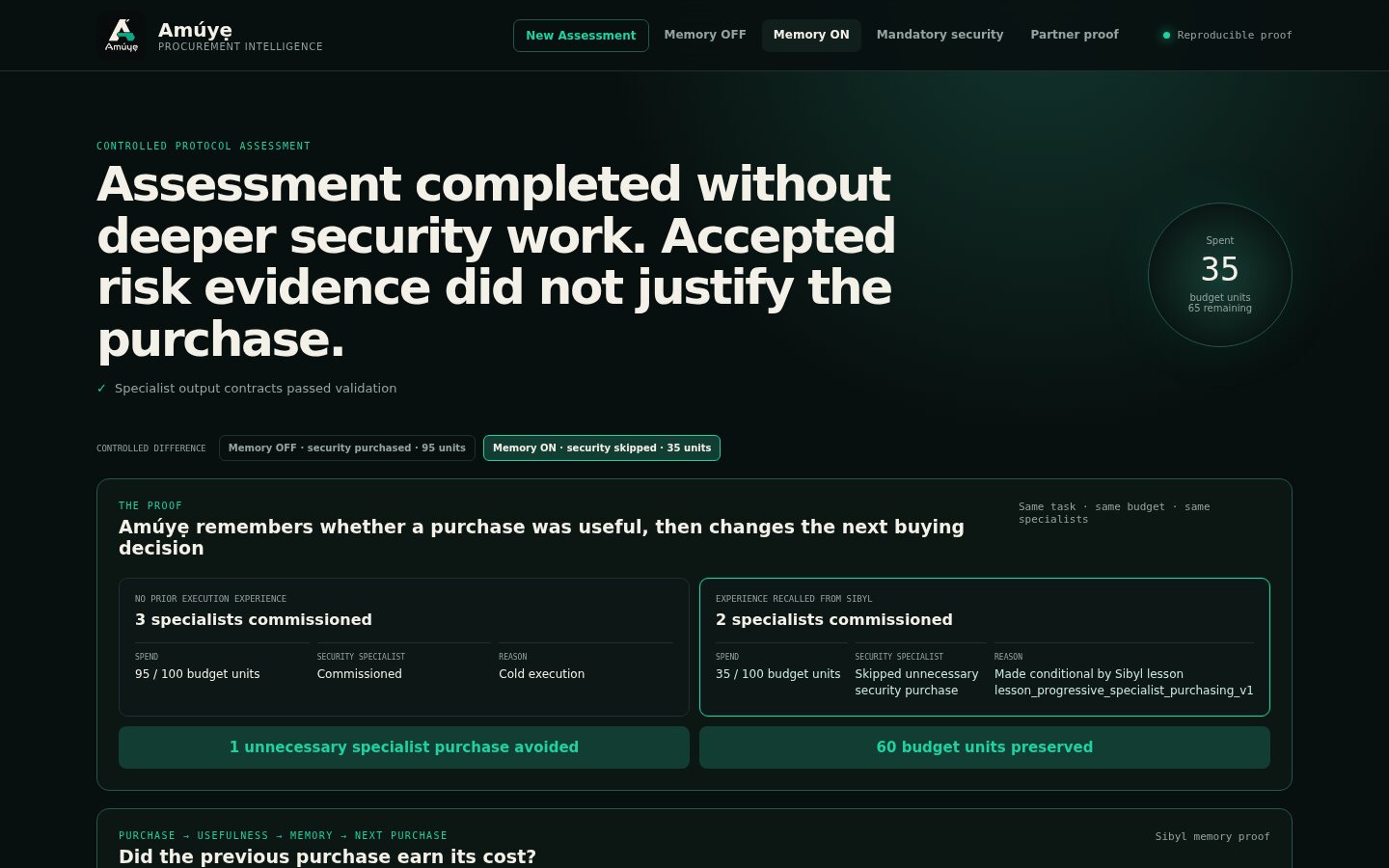Switch to the Memory OFF tab
Screen dimensions: 1389x868
pyautogui.click(x=705, y=35)
